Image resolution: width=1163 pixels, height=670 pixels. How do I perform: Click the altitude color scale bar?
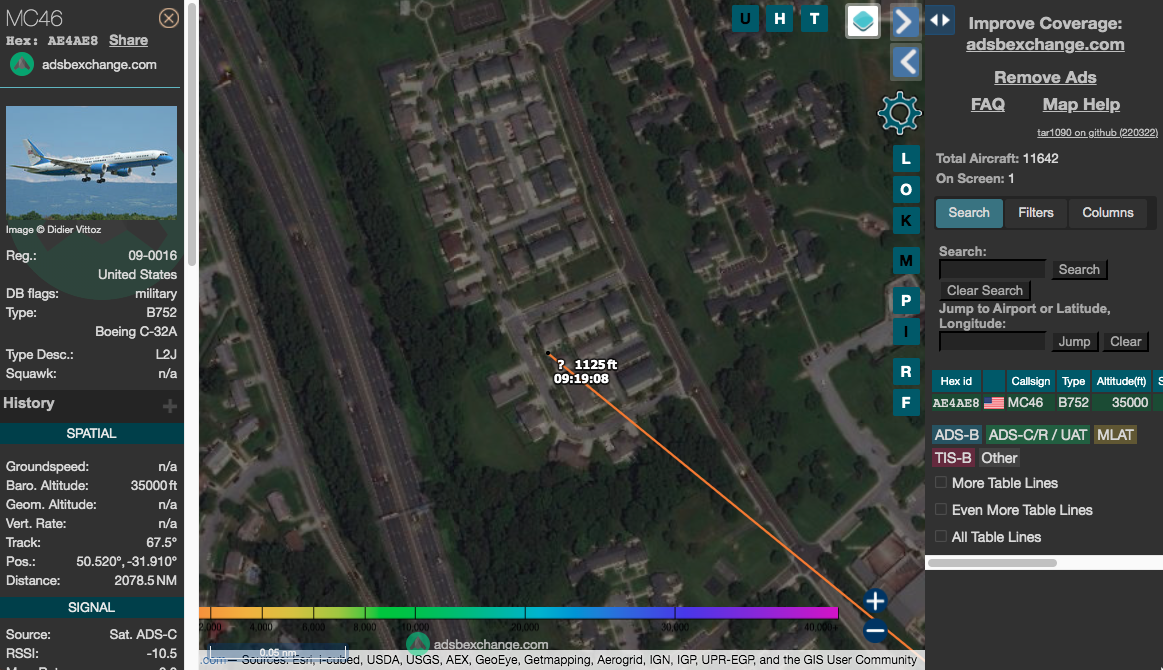coord(519,613)
